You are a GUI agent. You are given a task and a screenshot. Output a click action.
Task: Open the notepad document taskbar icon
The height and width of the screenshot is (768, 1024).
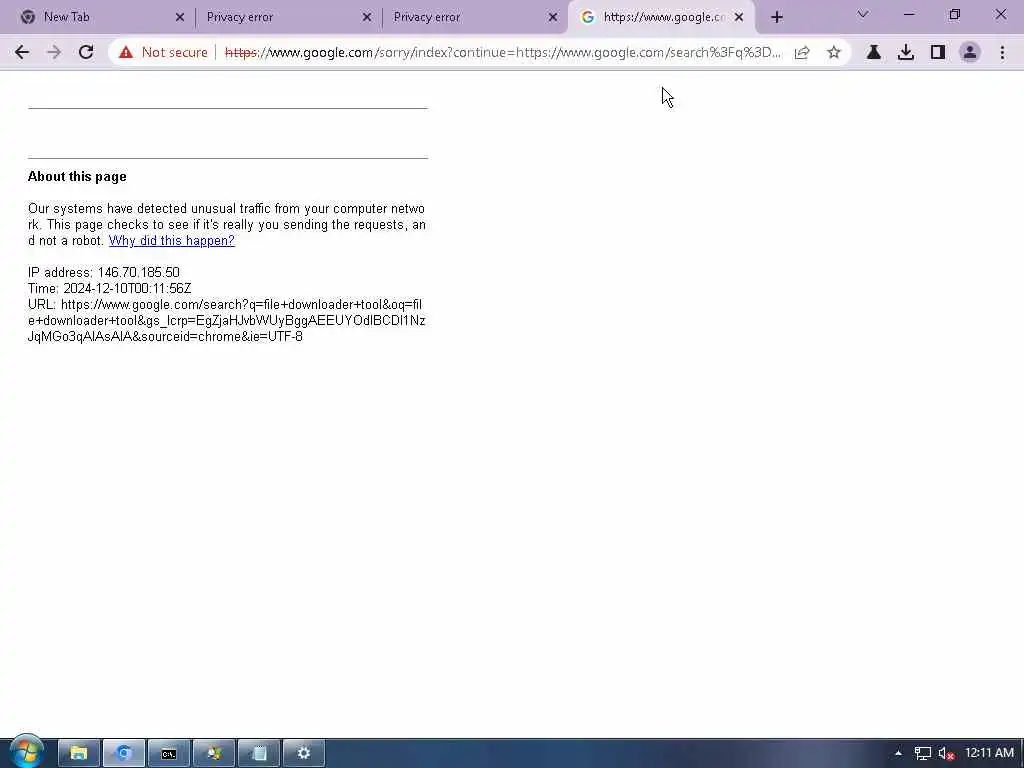pos(259,754)
